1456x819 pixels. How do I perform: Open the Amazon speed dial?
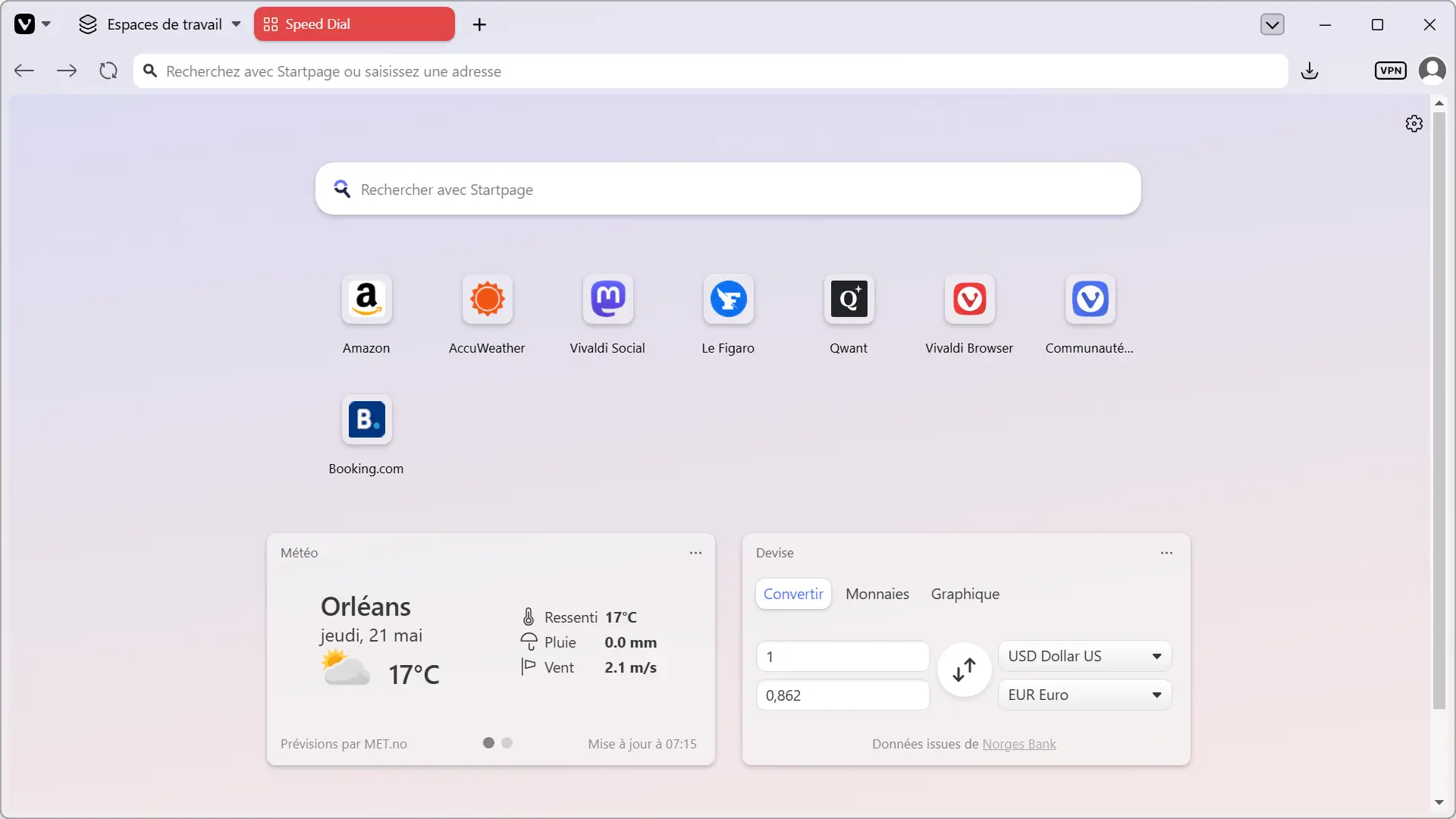(366, 299)
